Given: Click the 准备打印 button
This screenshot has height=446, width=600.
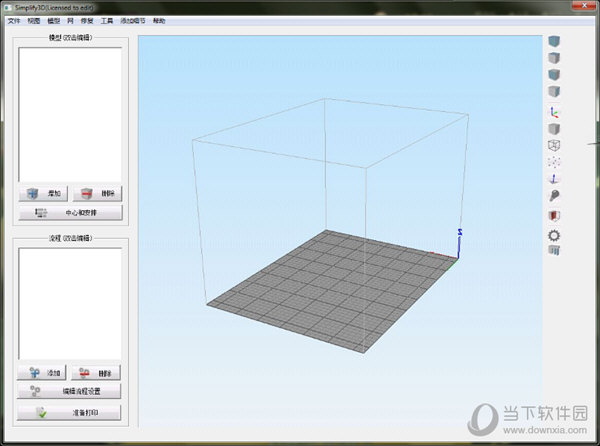Looking at the screenshot, I should click(x=69, y=413).
